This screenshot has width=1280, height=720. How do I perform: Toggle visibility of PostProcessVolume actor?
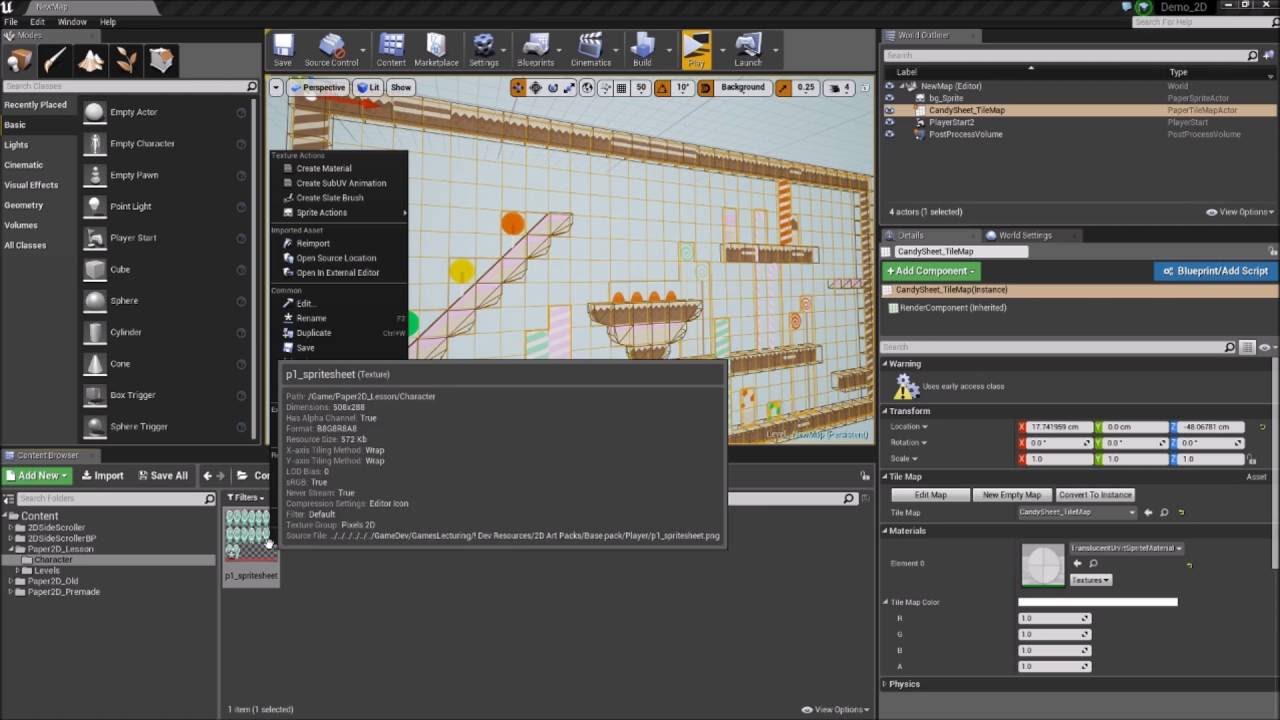point(889,134)
